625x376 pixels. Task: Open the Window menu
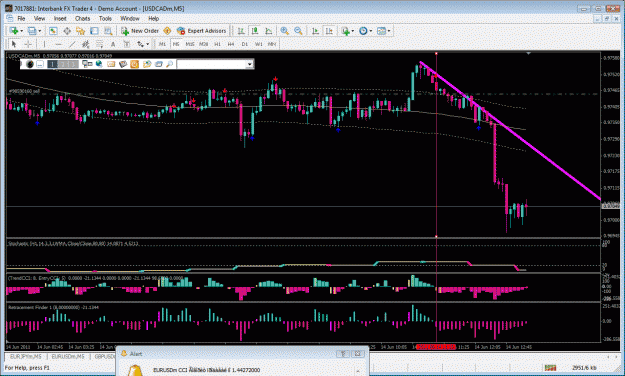coord(130,18)
